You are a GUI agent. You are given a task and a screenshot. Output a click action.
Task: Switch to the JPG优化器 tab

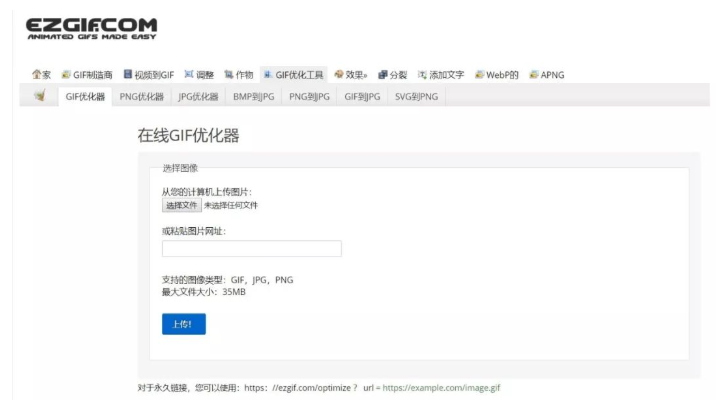click(x=198, y=97)
